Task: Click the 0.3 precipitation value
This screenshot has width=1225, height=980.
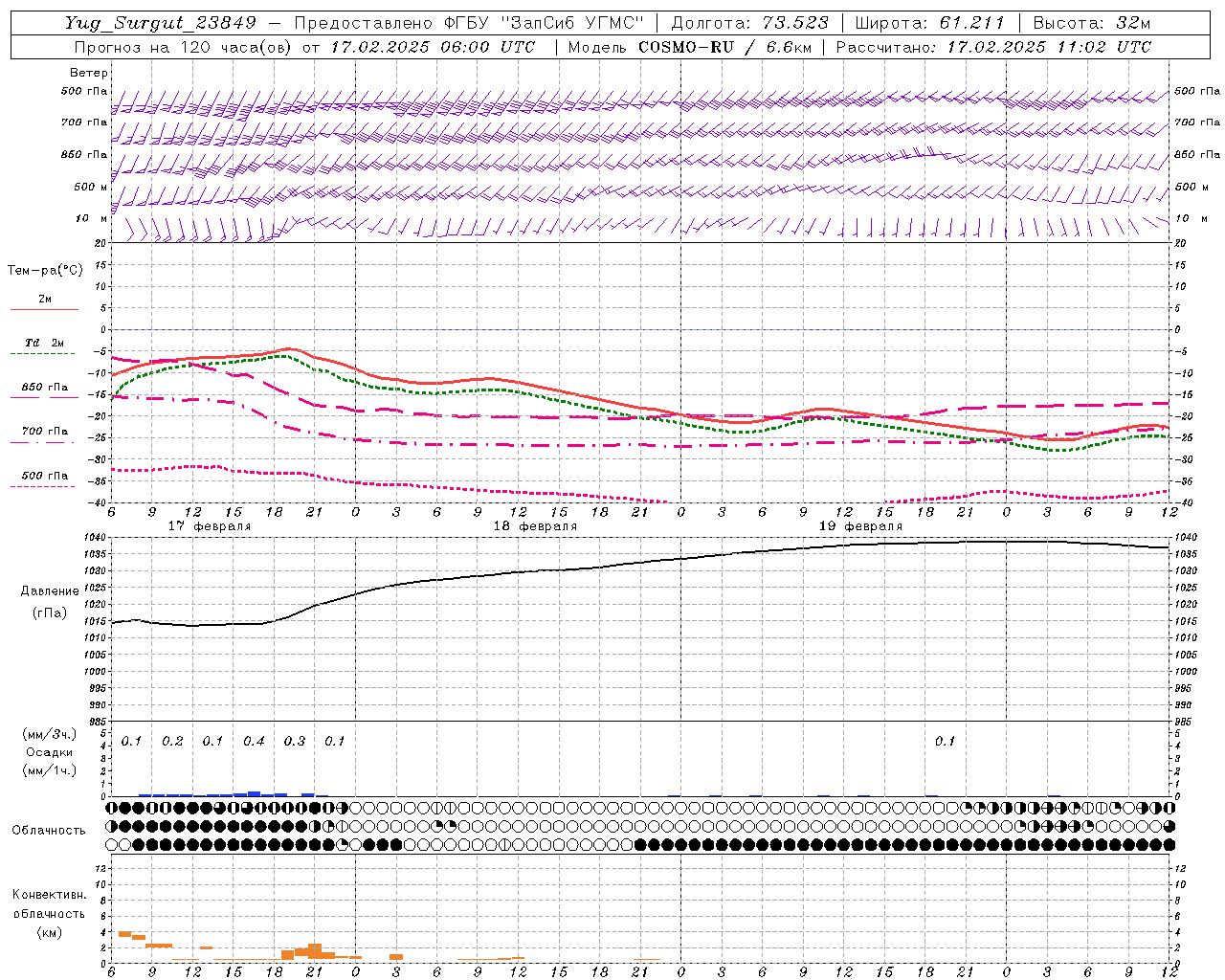Action: (x=295, y=742)
